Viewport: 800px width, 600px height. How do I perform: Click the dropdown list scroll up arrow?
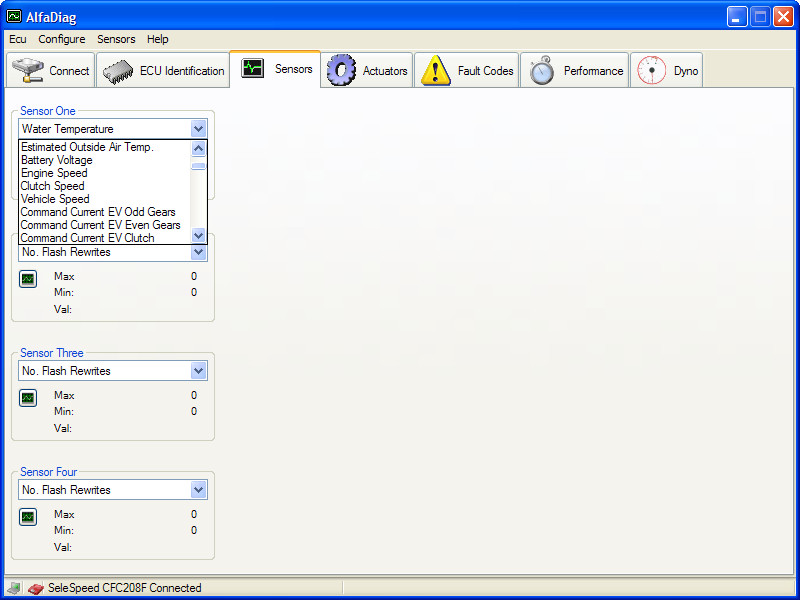(x=198, y=148)
